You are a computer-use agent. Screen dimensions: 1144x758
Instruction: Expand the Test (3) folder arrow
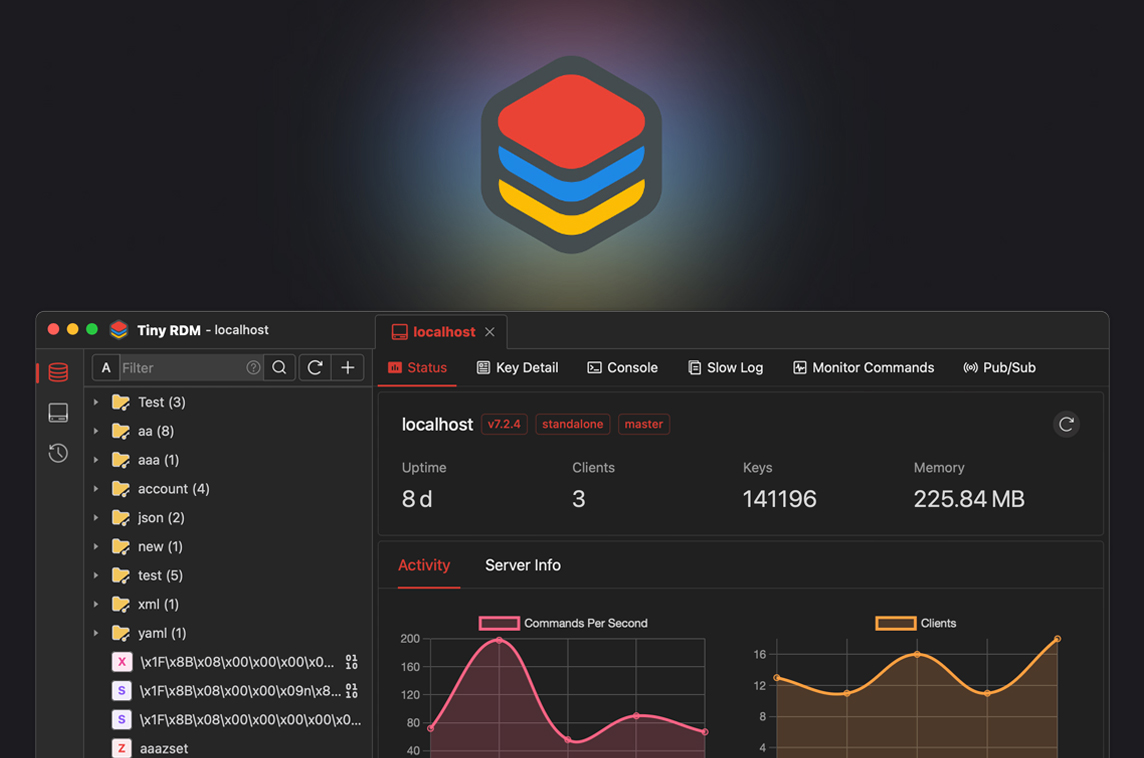tap(96, 402)
